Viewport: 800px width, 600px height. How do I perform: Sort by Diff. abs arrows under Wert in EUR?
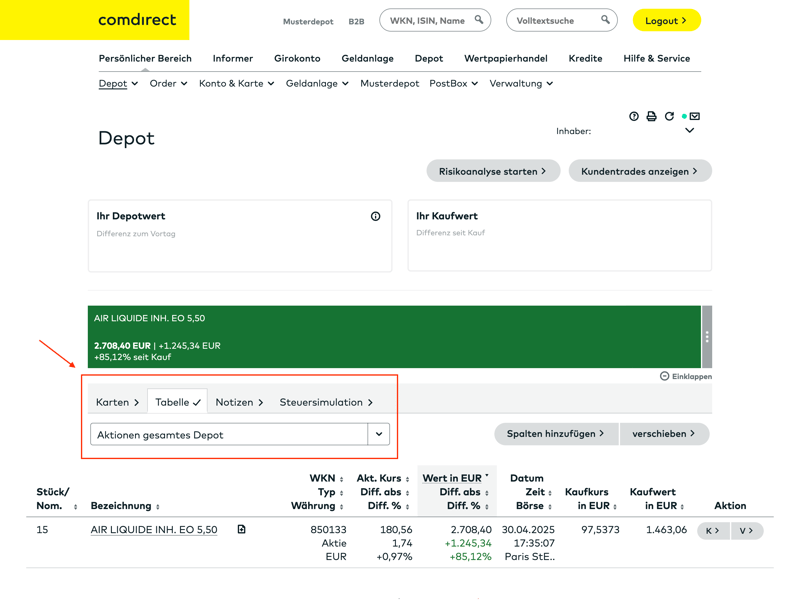point(486,493)
